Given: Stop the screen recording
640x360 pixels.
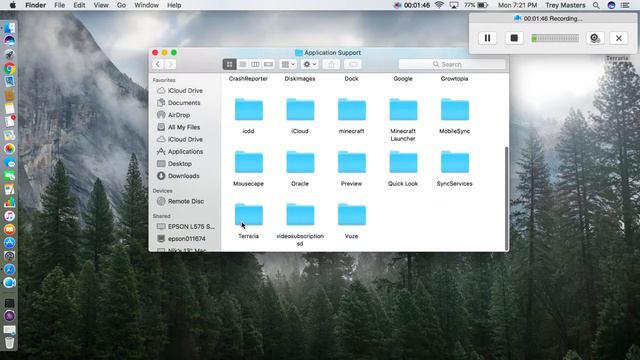Looking at the screenshot, I should (x=514, y=38).
